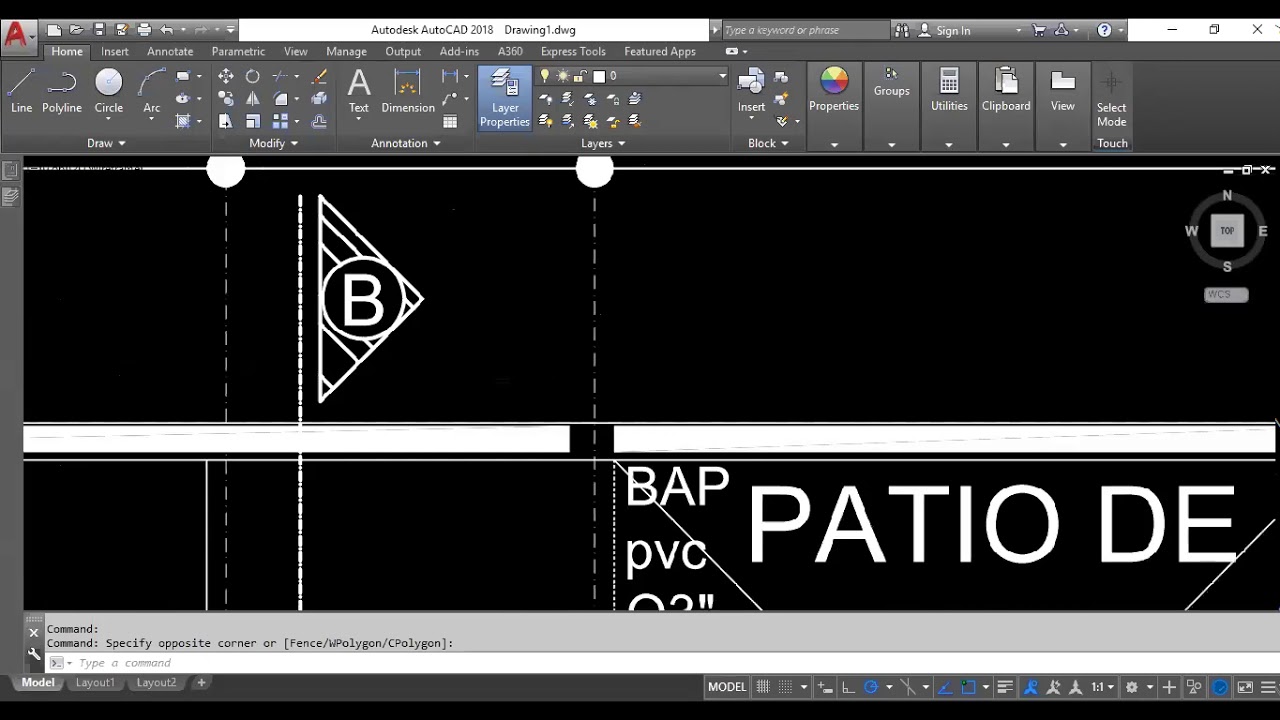The height and width of the screenshot is (720, 1280).
Task: Click the Erase tool icon
Action: click(319, 76)
